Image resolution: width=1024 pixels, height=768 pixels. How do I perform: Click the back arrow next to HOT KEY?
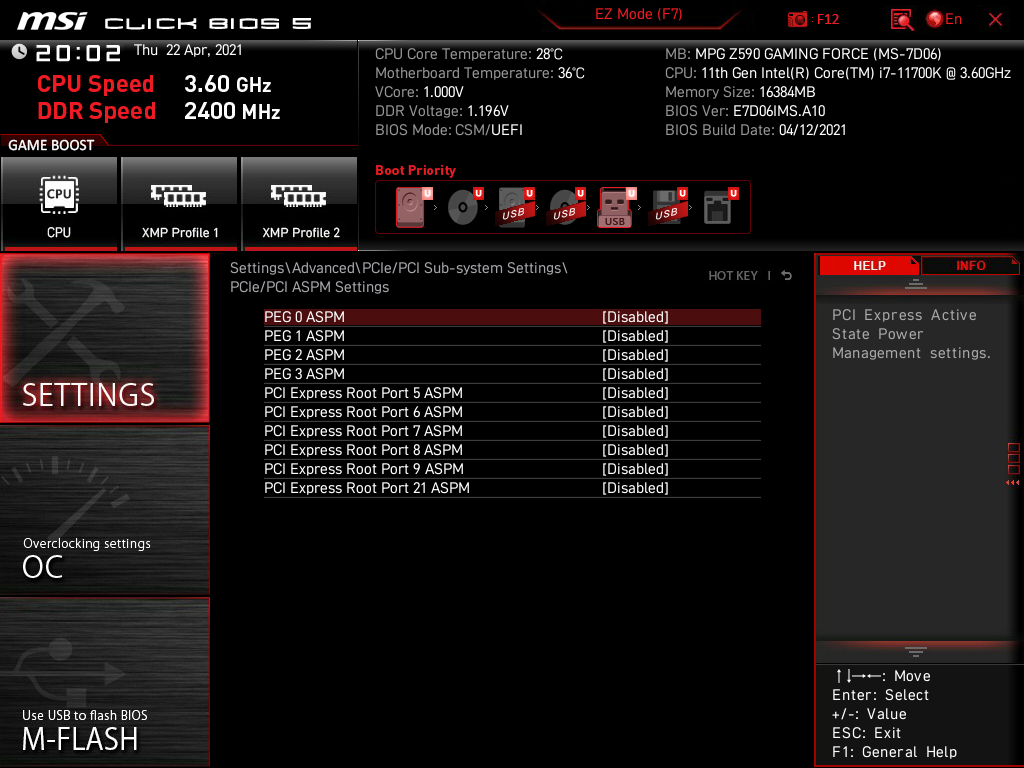tap(787, 276)
